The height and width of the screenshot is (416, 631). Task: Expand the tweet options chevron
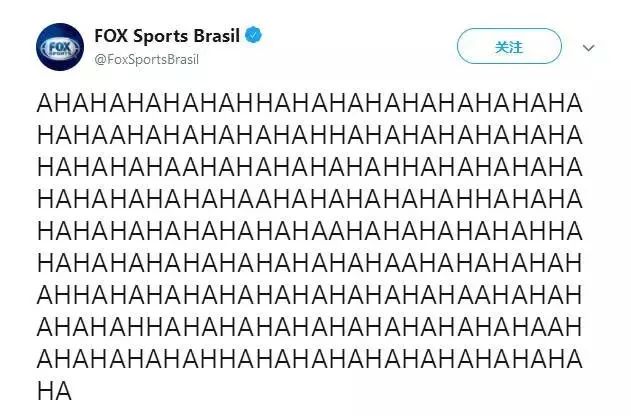(x=588, y=48)
